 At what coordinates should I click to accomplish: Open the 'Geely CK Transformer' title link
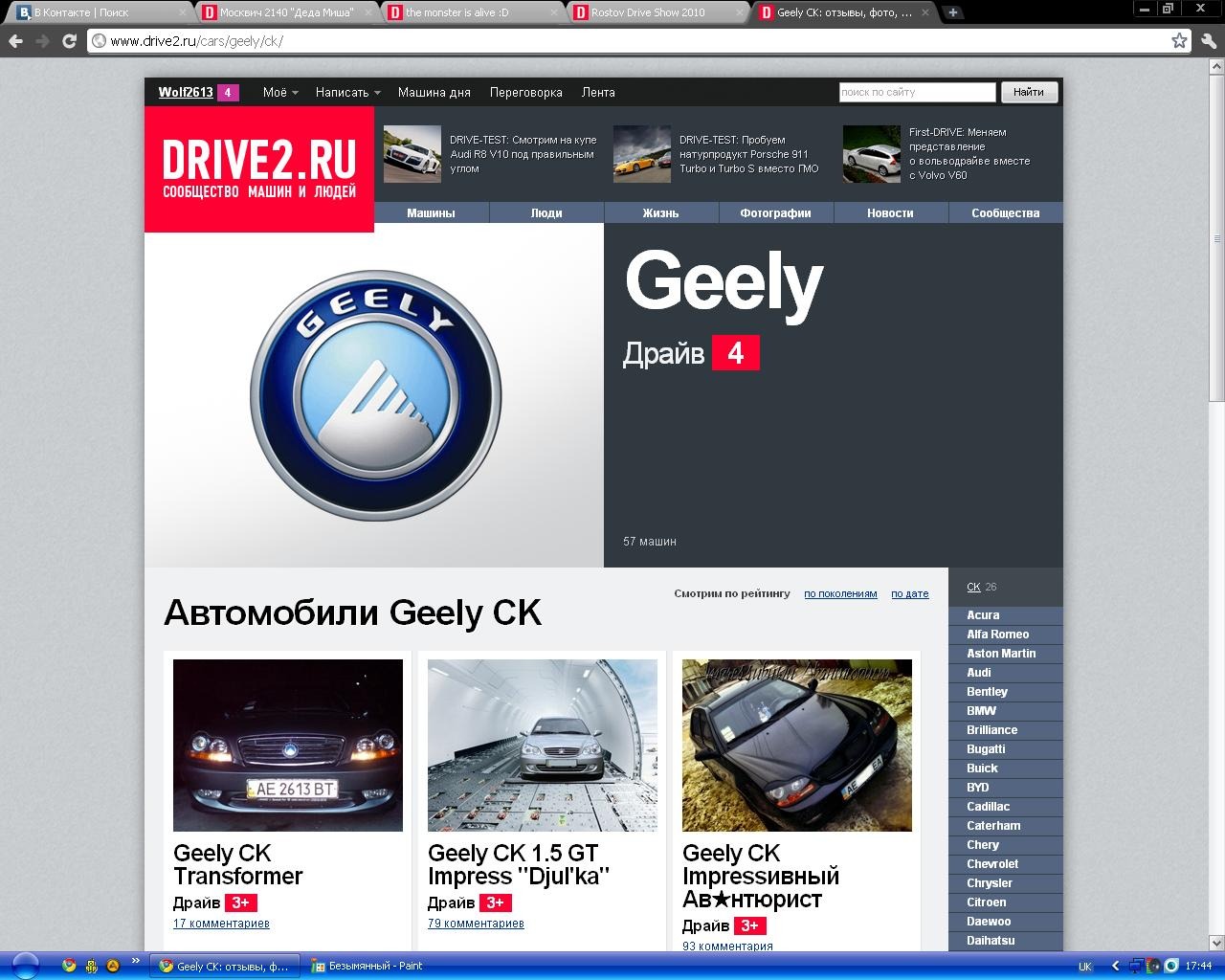point(237,865)
